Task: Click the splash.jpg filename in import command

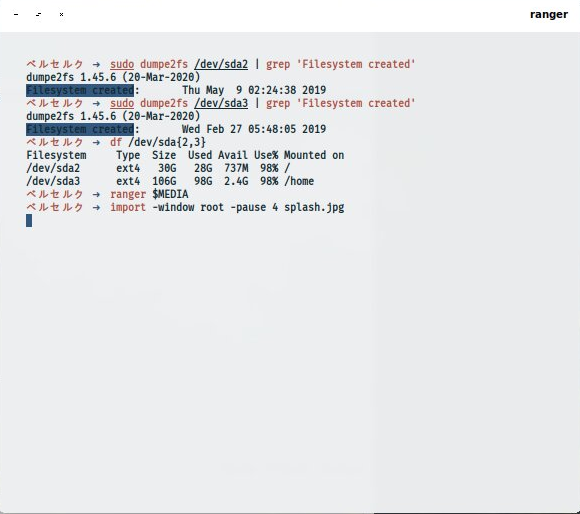Action: point(314,207)
